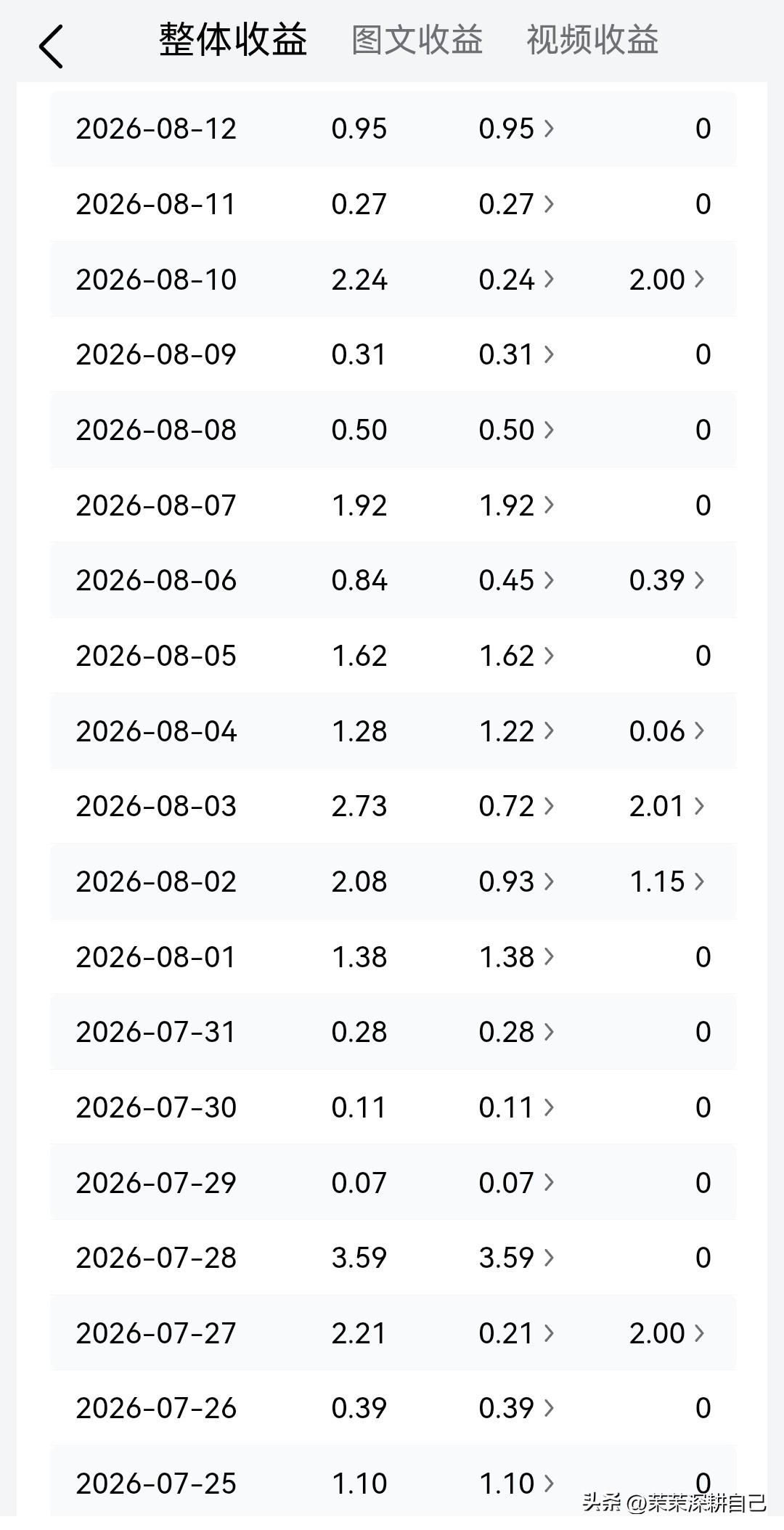The image size is (784, 1530).
Task: Open 2026-08-05 article income 1.62 details
Action: click(516, 656)
